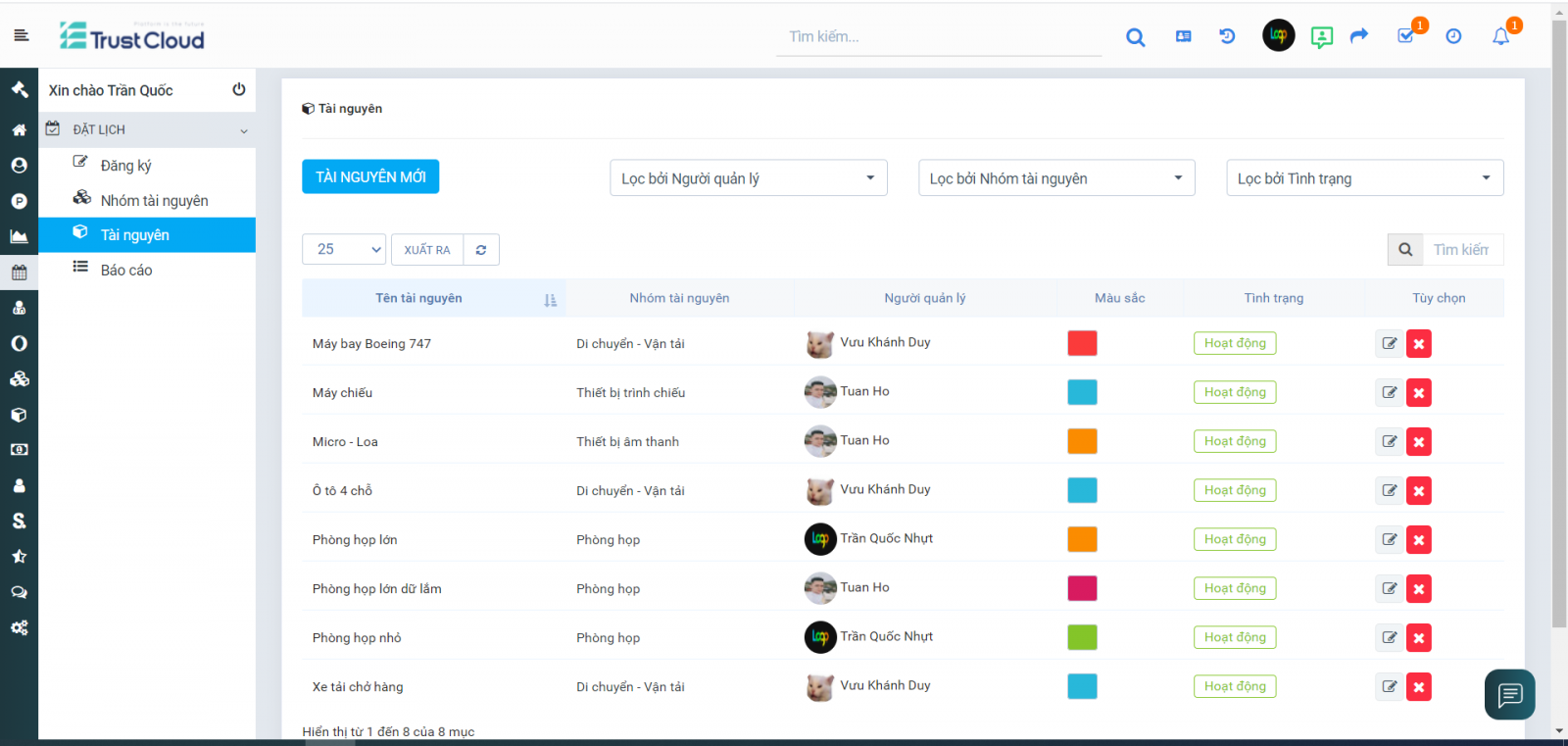Open Lọc bởi Người quản lý dropdown
The image size is (1568, 746).
point(748,178)
